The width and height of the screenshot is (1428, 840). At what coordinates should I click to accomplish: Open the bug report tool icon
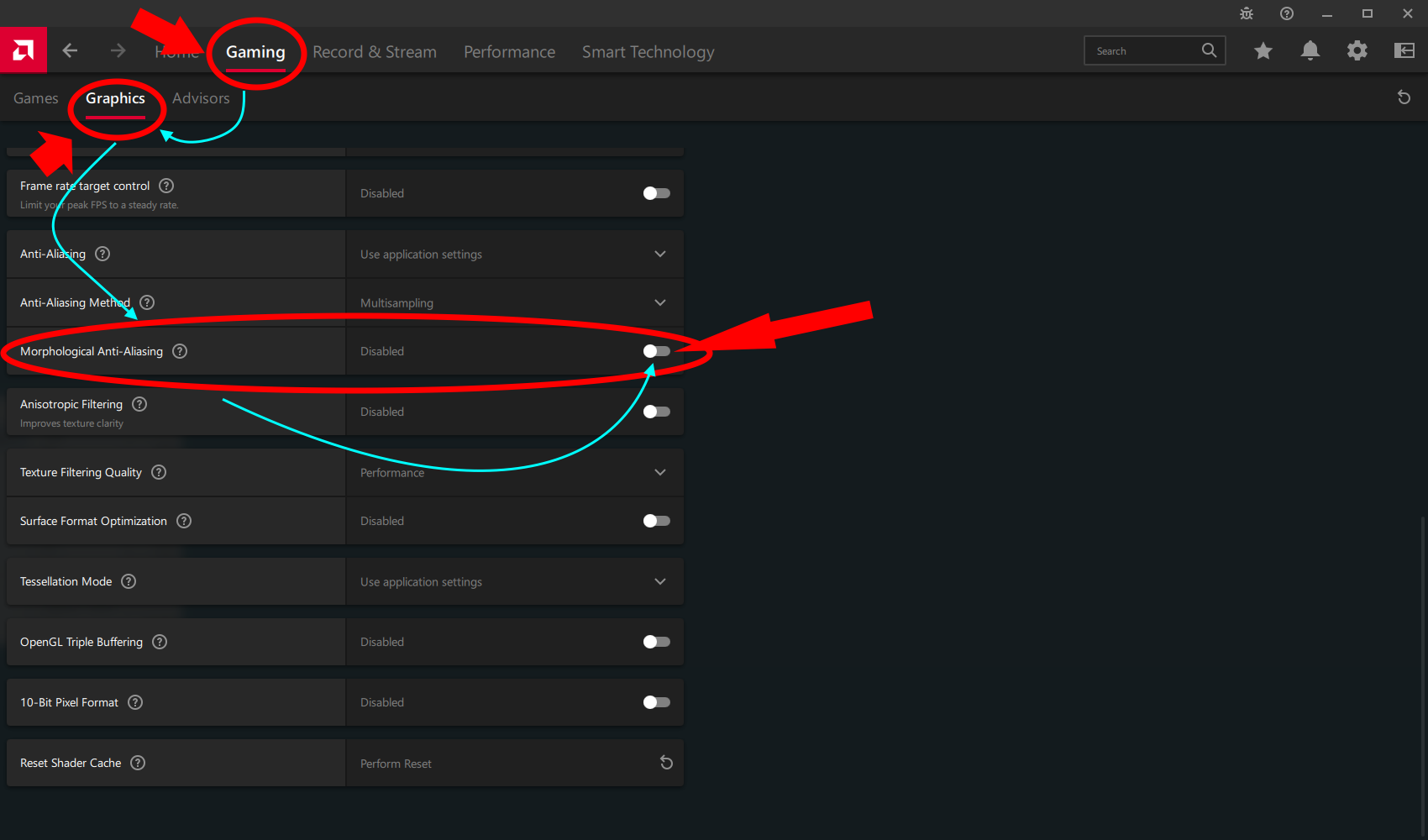(x=1247, y=13)
